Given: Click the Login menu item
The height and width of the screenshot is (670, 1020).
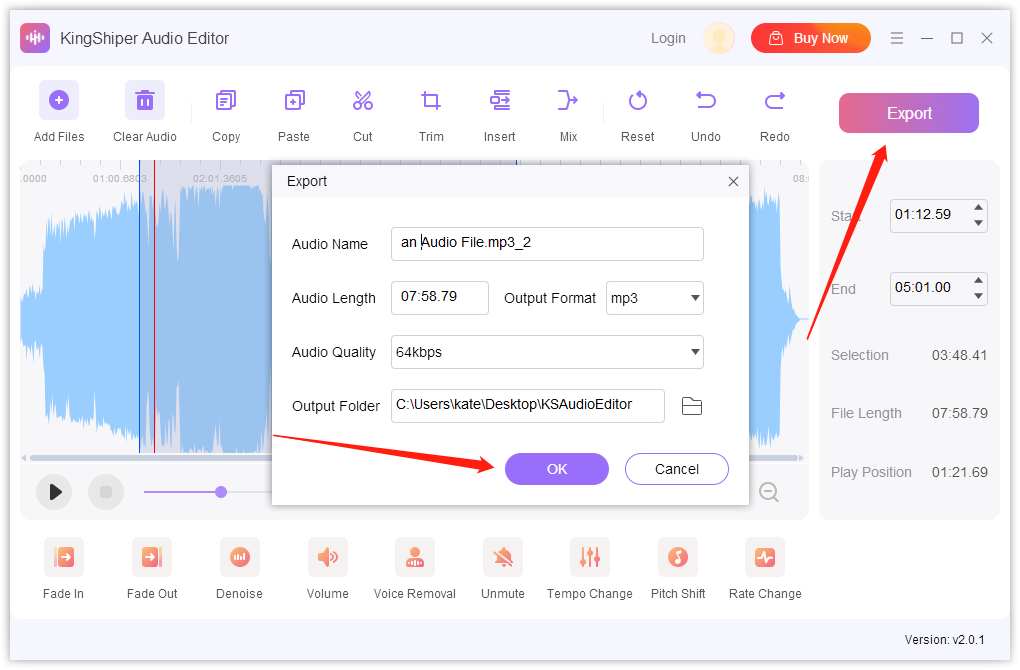Looking at the screenshot, I should (667, 38).
